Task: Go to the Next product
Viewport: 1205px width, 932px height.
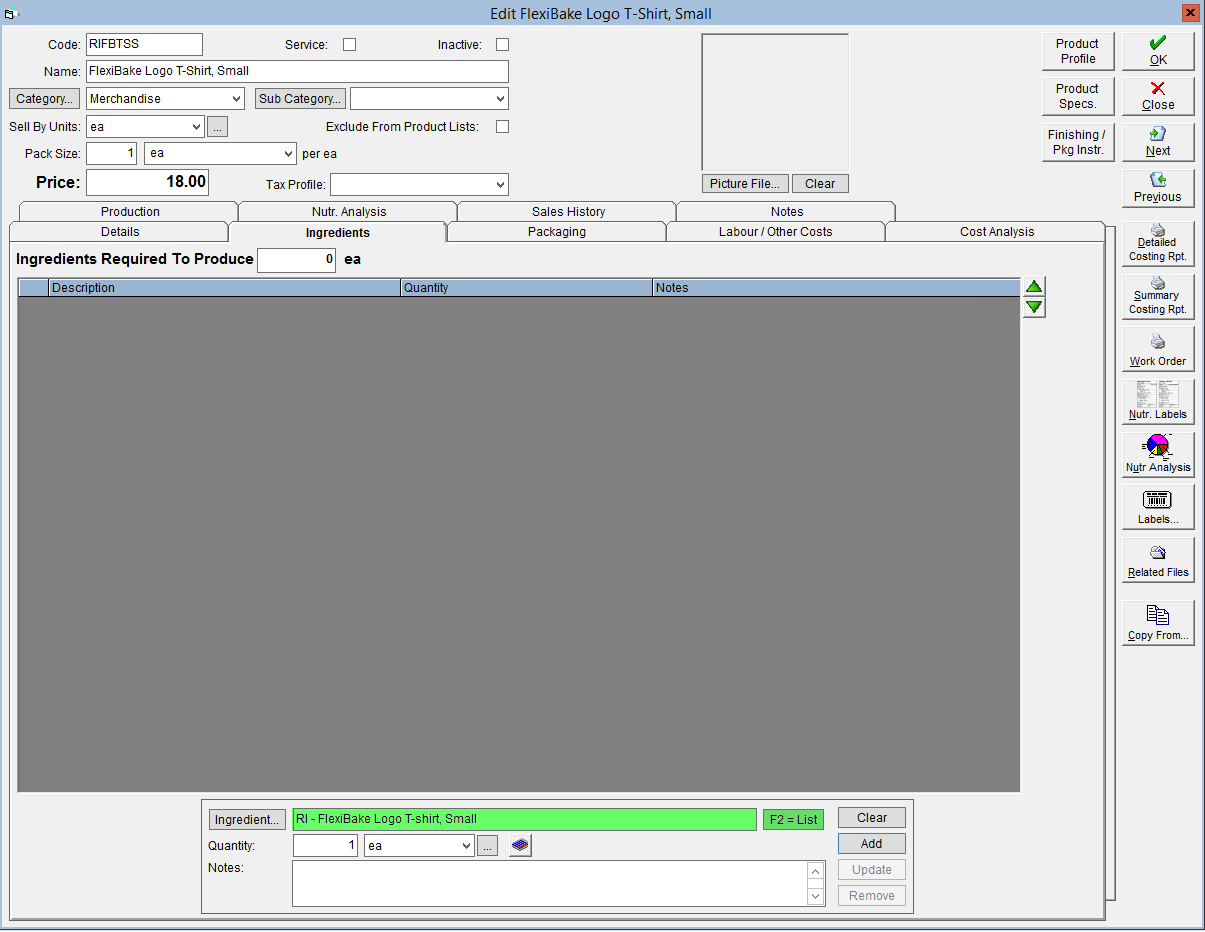Action: tap(1158, 143)
